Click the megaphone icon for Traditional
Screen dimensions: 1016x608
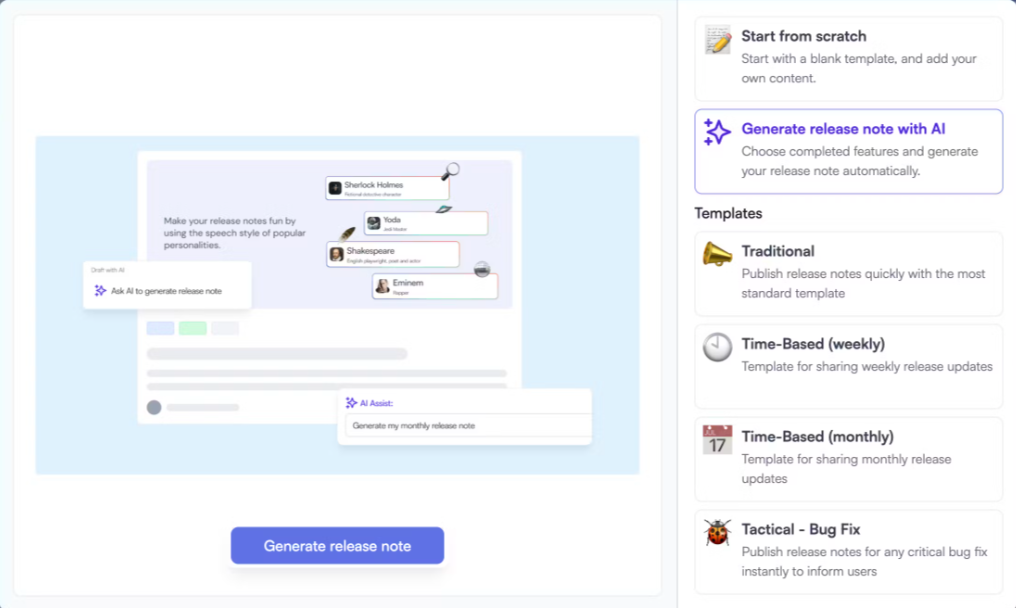point(717,254)
